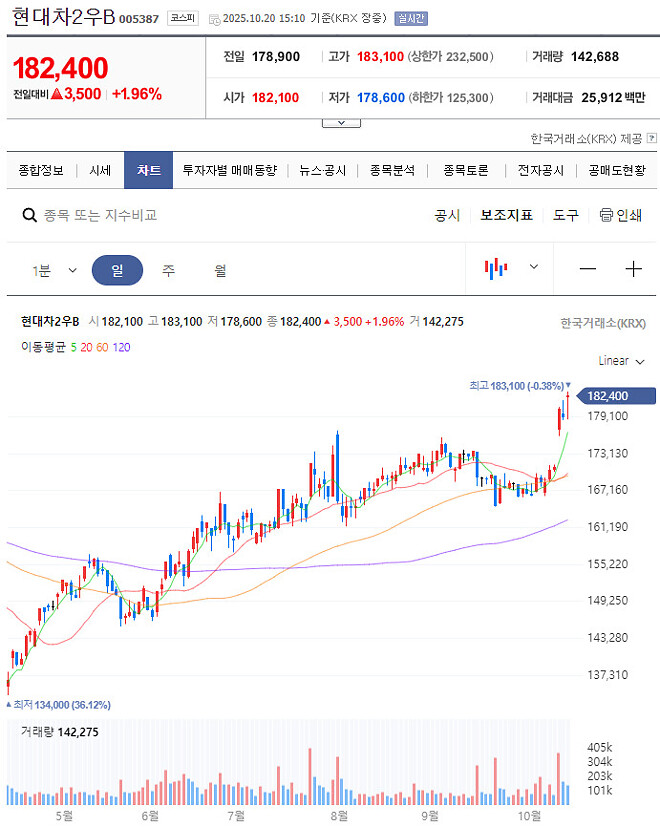Click the printer icon next to 인쇄
Viewport: 660px width, 827px height.
607,215
